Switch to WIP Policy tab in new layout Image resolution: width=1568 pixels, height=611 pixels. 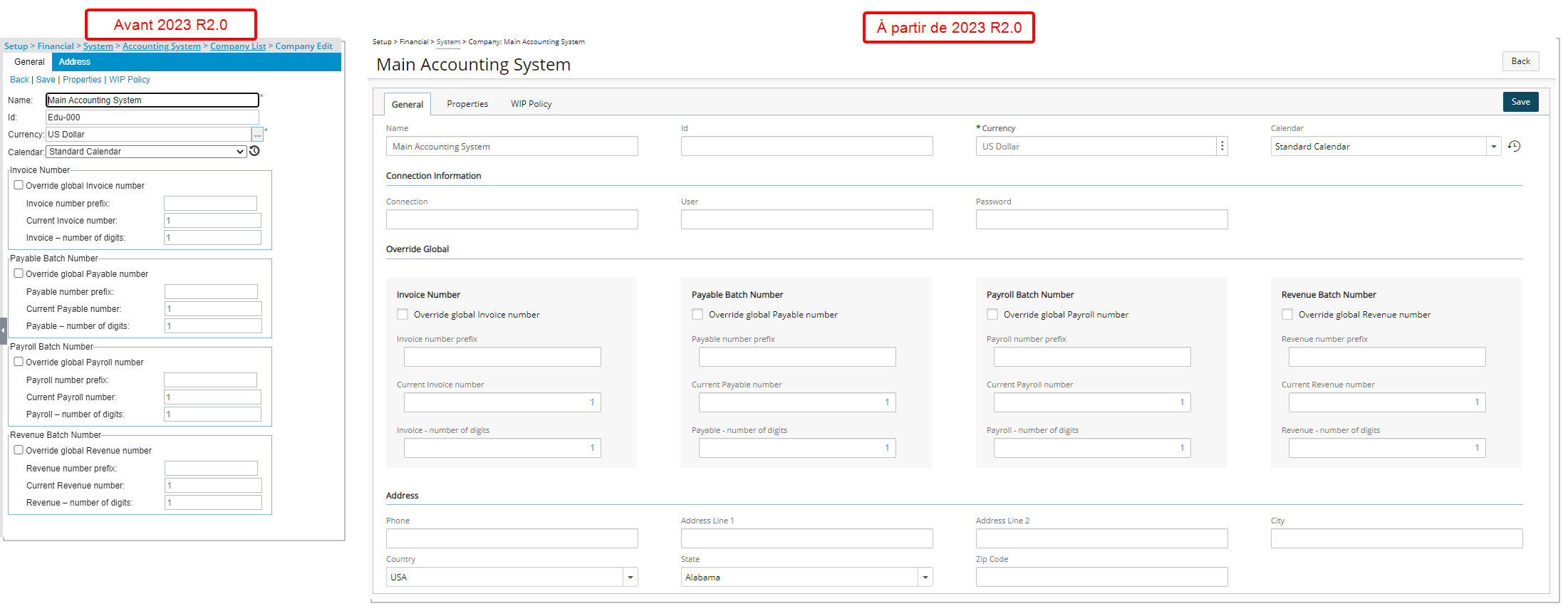point(531,104)
